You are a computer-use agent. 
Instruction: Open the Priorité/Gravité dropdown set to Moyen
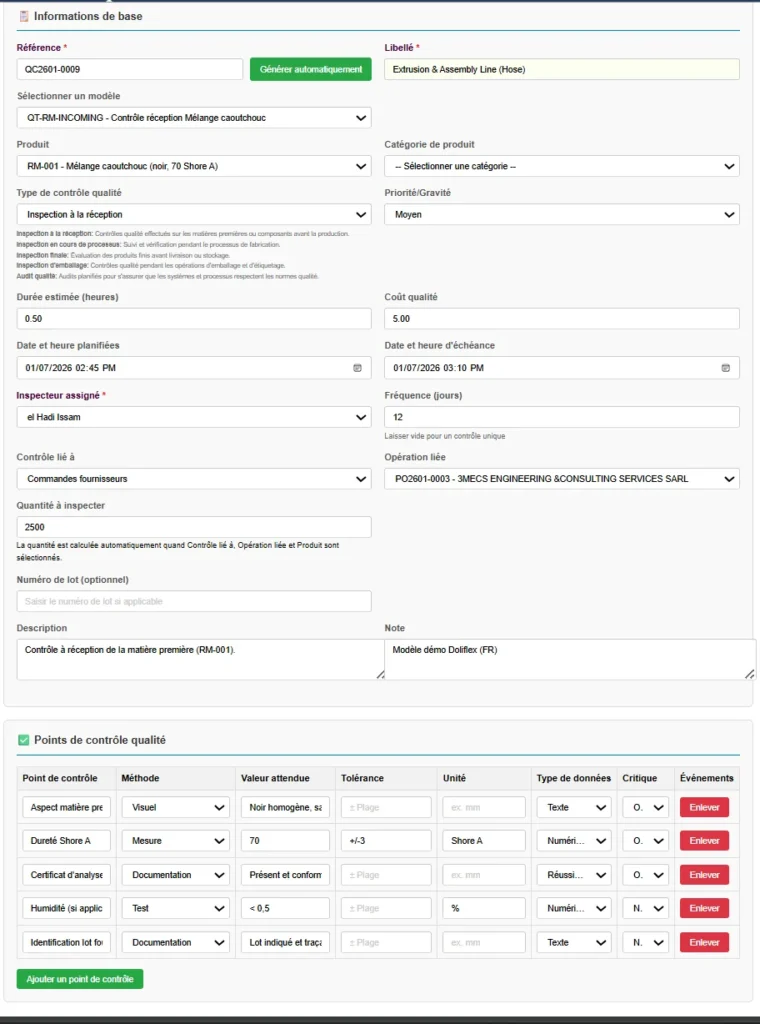(x=563, y=214)
